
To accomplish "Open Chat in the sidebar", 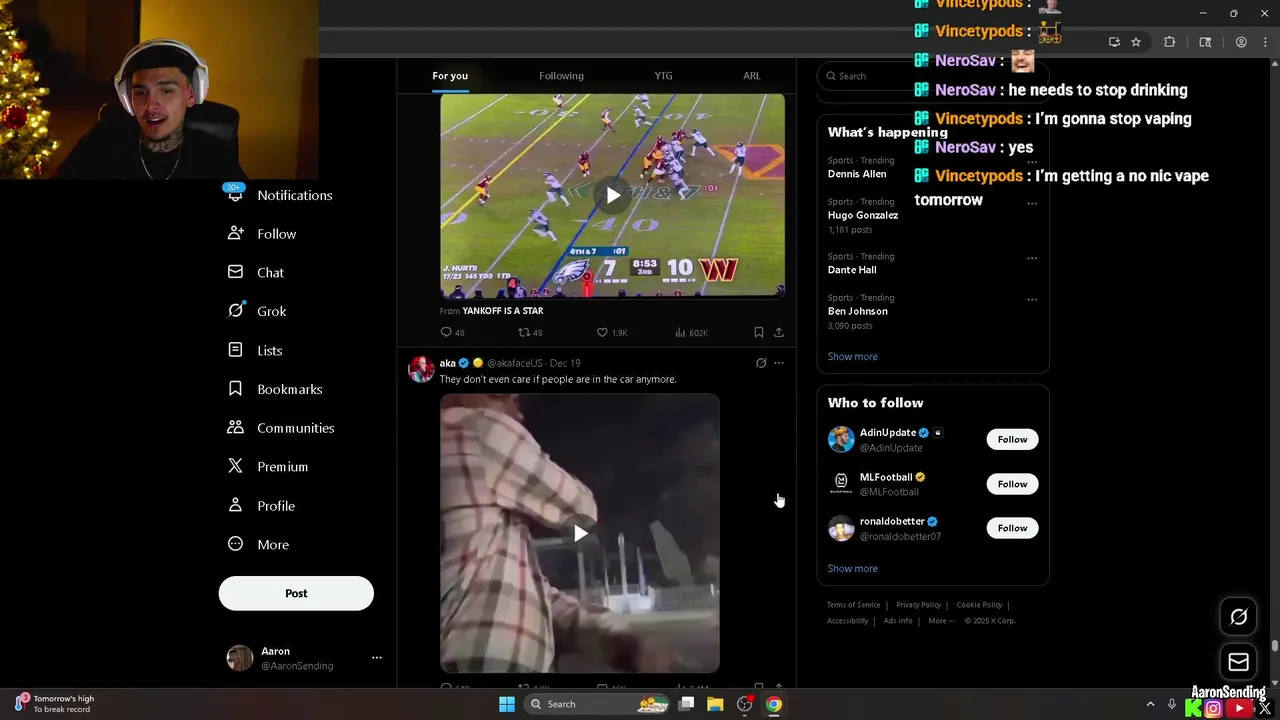I will (256, 273).
